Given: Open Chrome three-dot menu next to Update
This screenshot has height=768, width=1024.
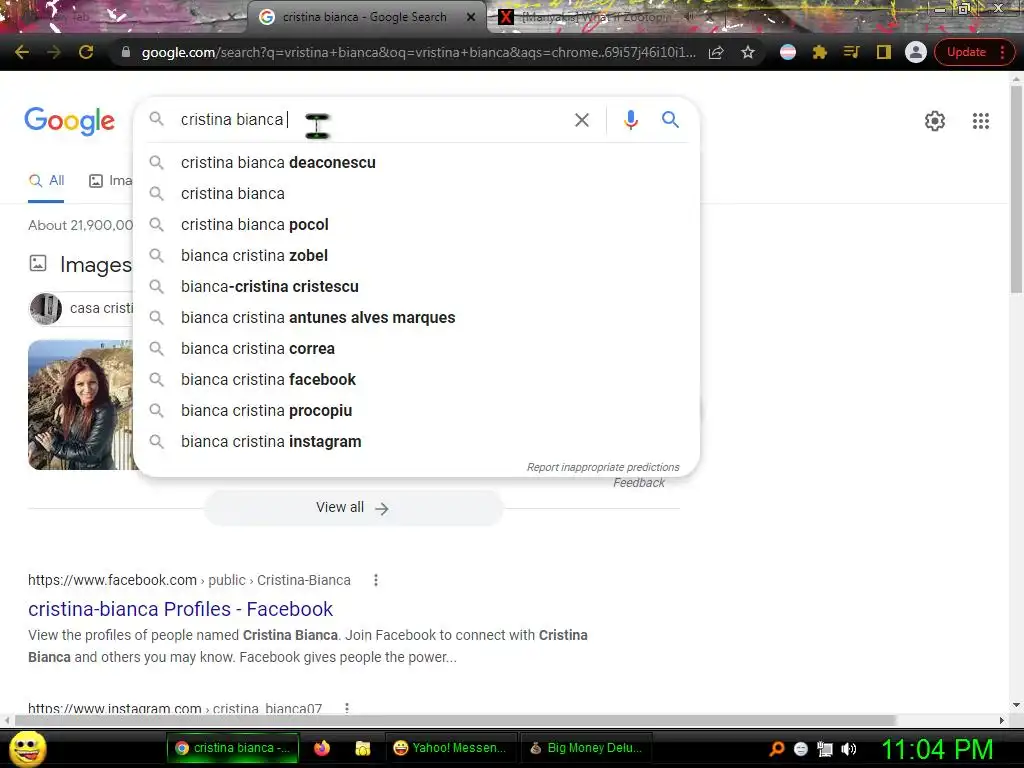Looking at the screenshot, I should click(1002, 52).
